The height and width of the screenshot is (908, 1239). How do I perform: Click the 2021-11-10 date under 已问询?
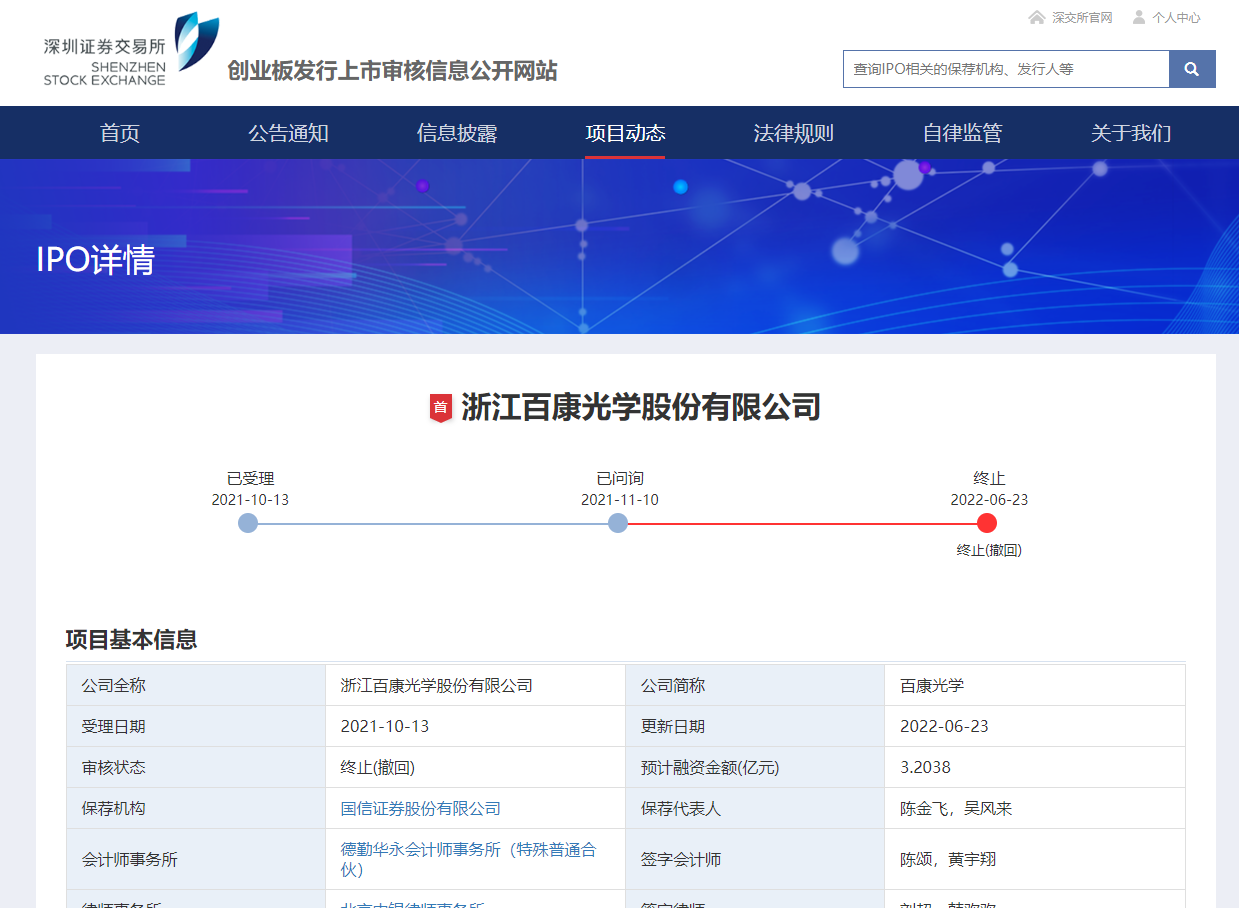[x=620, y=500]
